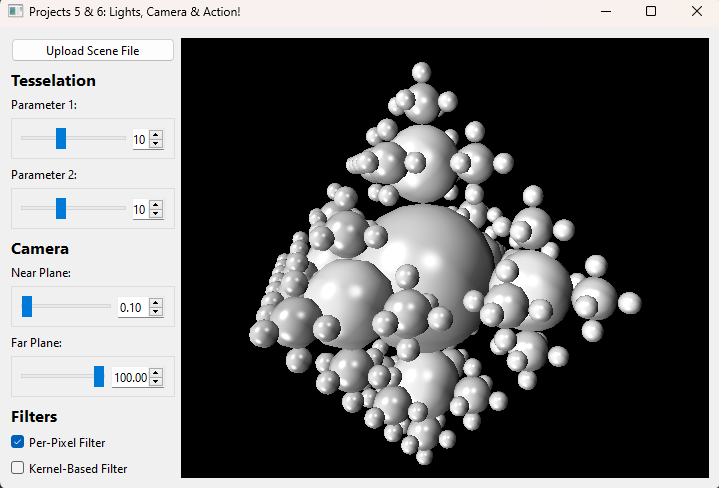The image size is (719, 488).
Task: Click the Filters section heading
Action: pyautogui.click(x=34, y=416)
